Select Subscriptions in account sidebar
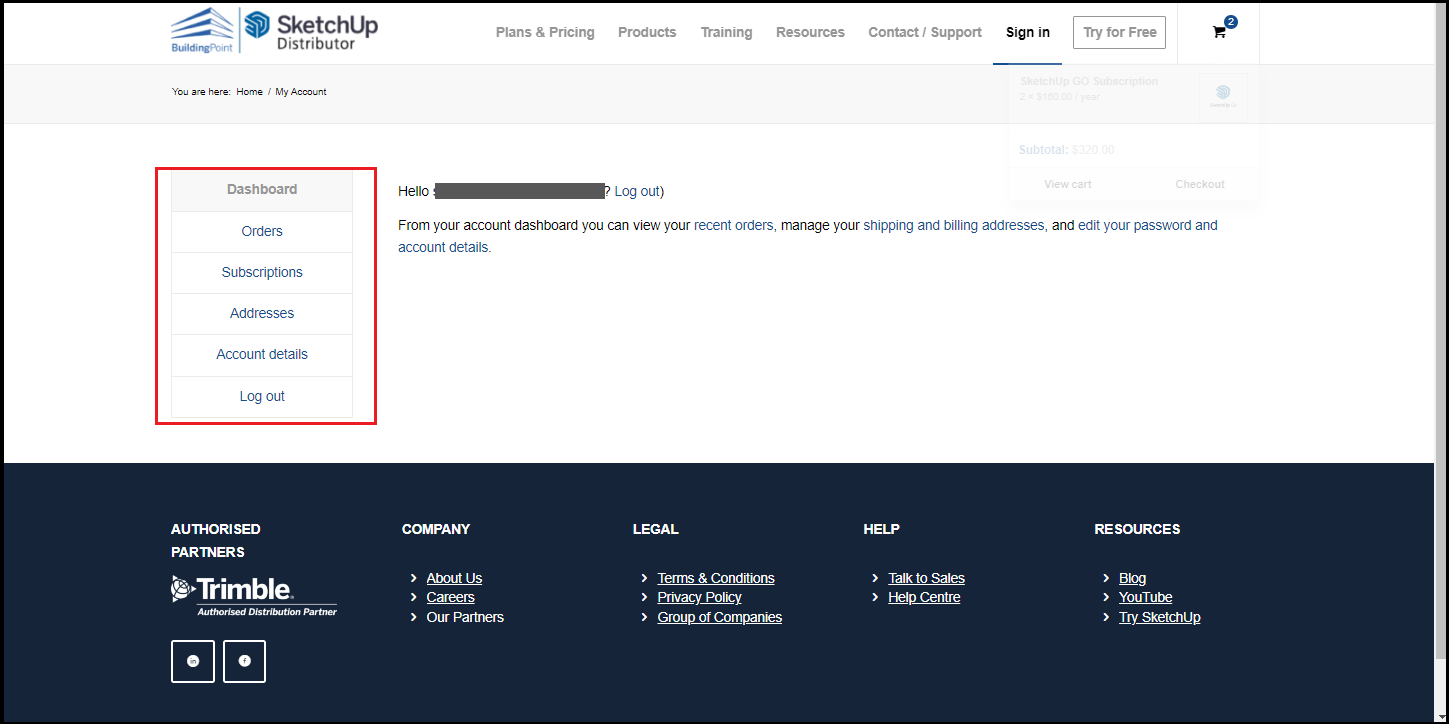 [x=262, y=272]
